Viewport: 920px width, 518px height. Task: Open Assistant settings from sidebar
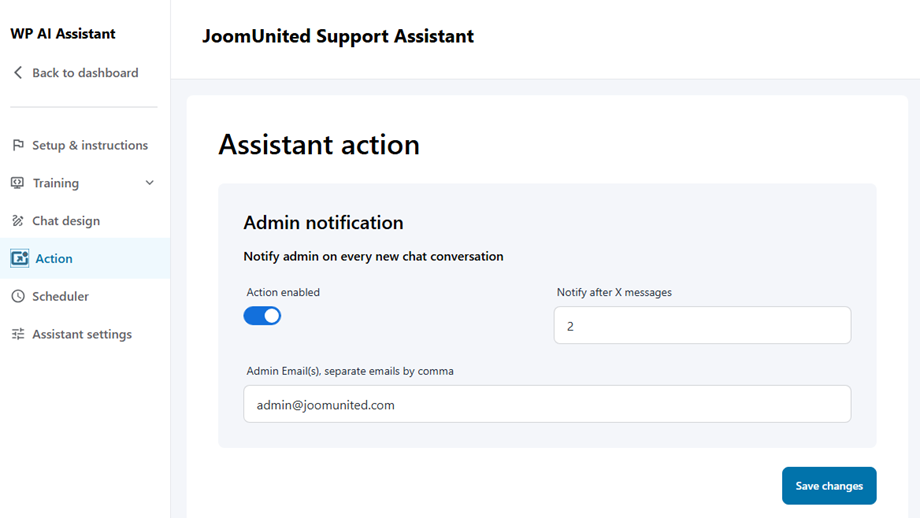(x=82, y=334)
